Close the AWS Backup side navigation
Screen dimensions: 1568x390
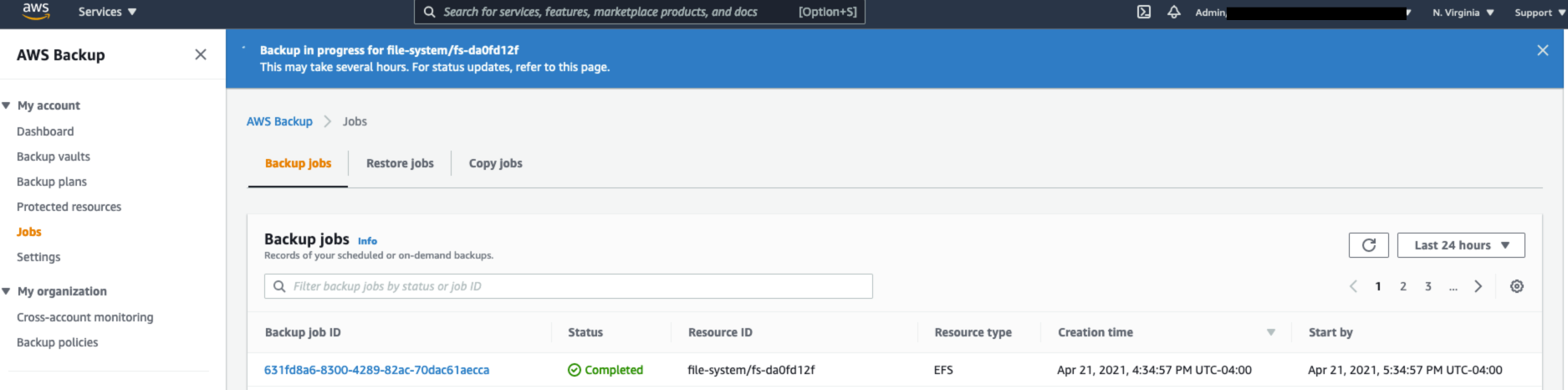(x=200, y=54)
